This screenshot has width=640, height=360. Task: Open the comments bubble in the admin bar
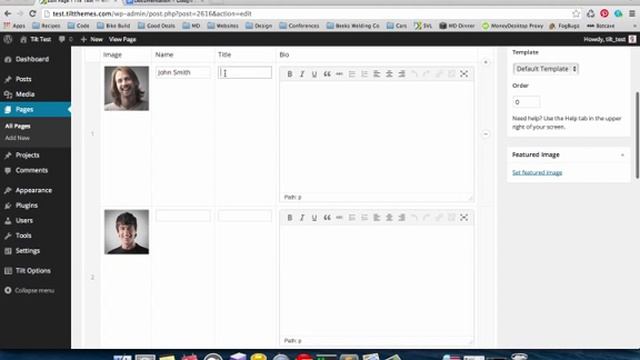click(x=65, y=39)
